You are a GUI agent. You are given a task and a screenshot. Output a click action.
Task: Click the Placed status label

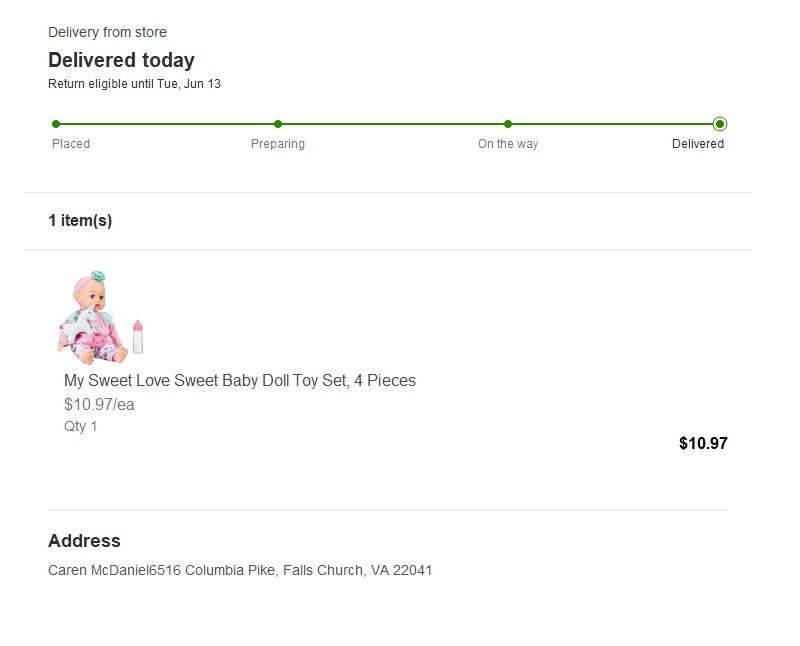71,144
